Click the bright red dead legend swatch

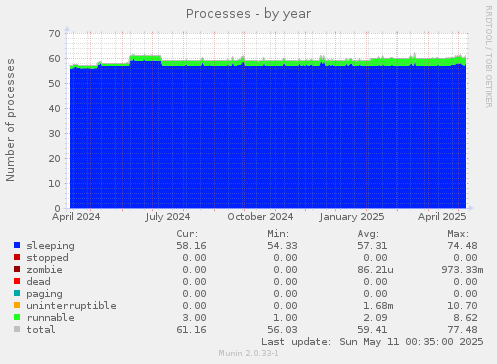pos(17,281)
